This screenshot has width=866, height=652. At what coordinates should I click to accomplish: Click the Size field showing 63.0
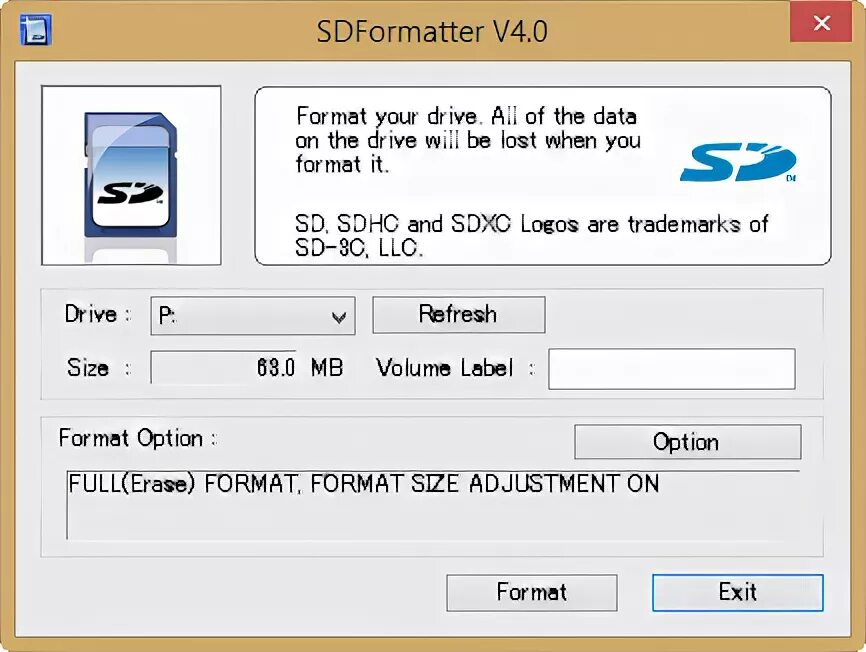224,367
